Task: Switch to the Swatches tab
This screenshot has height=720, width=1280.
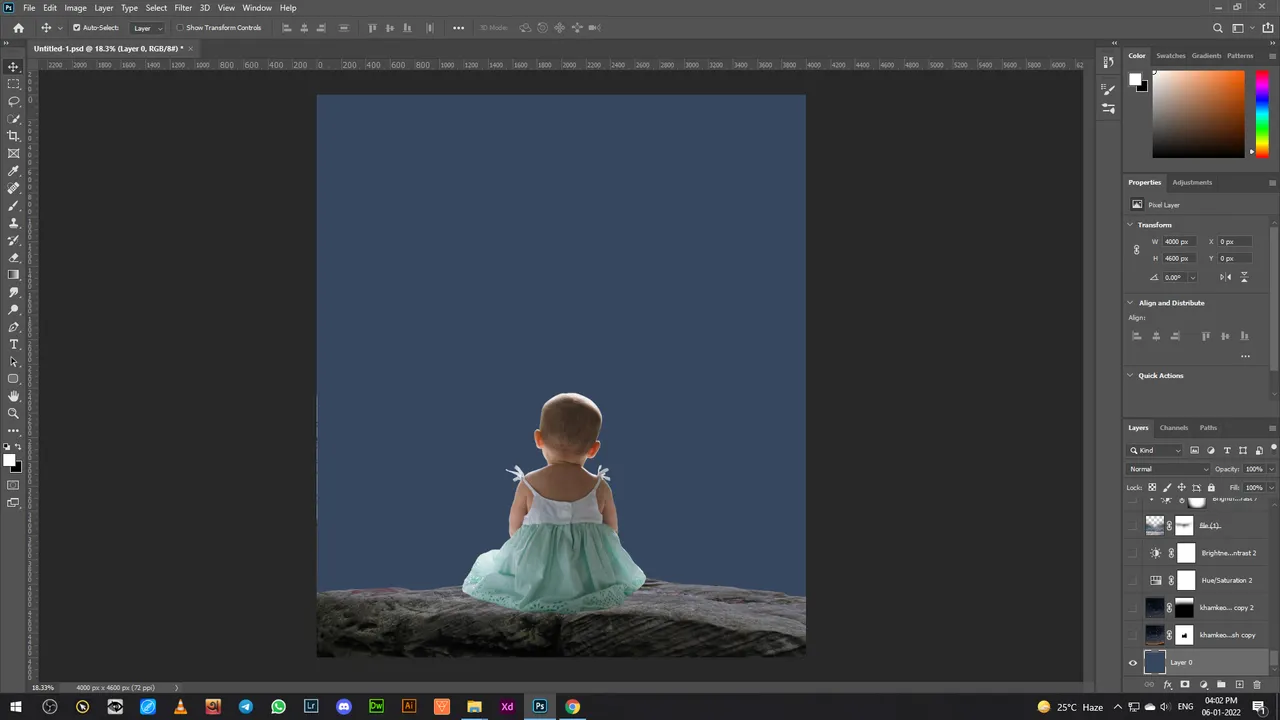Action: point(1170,56)
